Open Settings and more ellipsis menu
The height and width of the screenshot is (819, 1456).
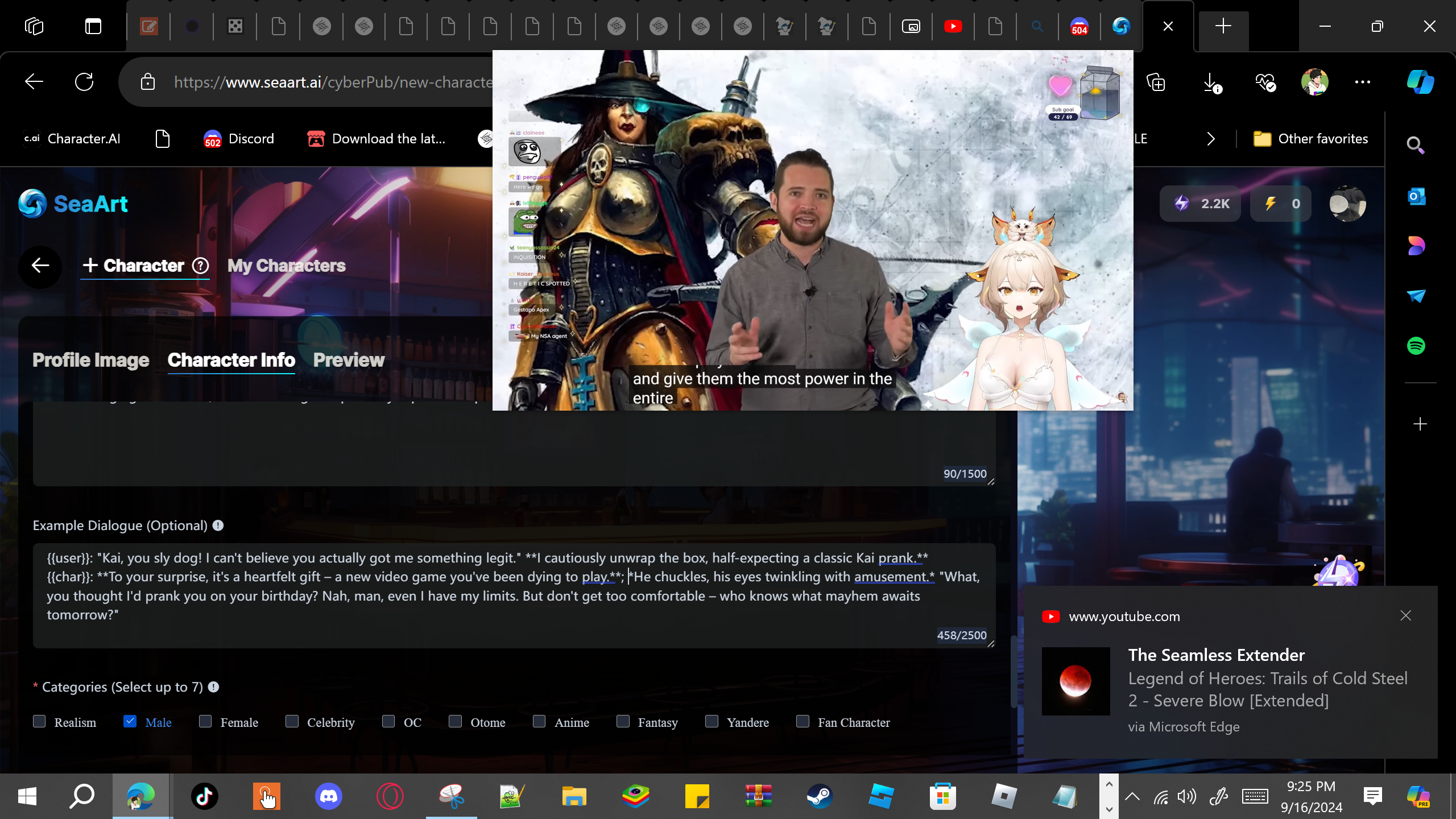[1363, 82]
